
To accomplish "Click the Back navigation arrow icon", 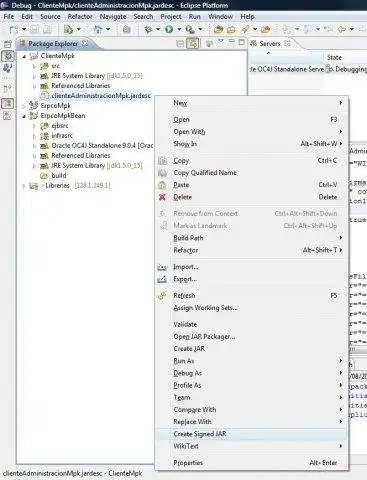I will [x=342, y=30].
